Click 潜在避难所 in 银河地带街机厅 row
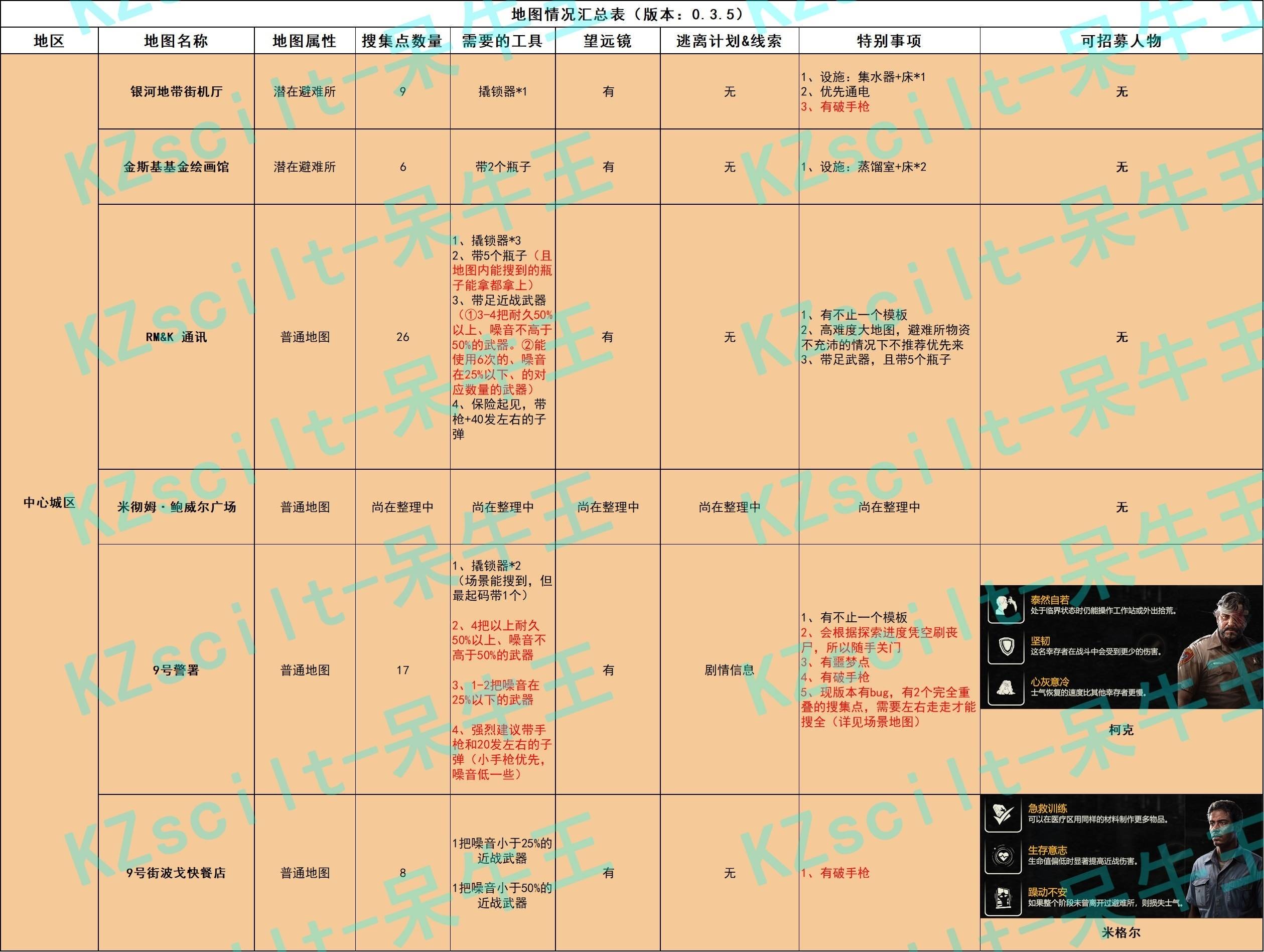 pos(305,91)
